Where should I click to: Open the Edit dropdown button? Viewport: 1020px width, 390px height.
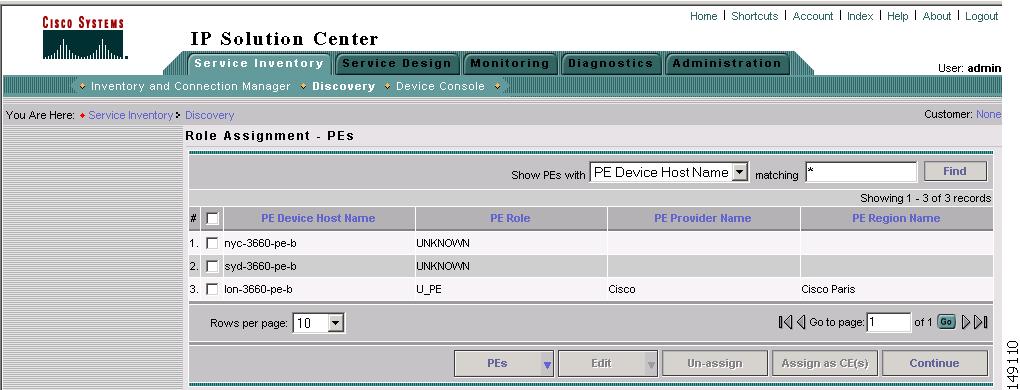tap(608, 363)
